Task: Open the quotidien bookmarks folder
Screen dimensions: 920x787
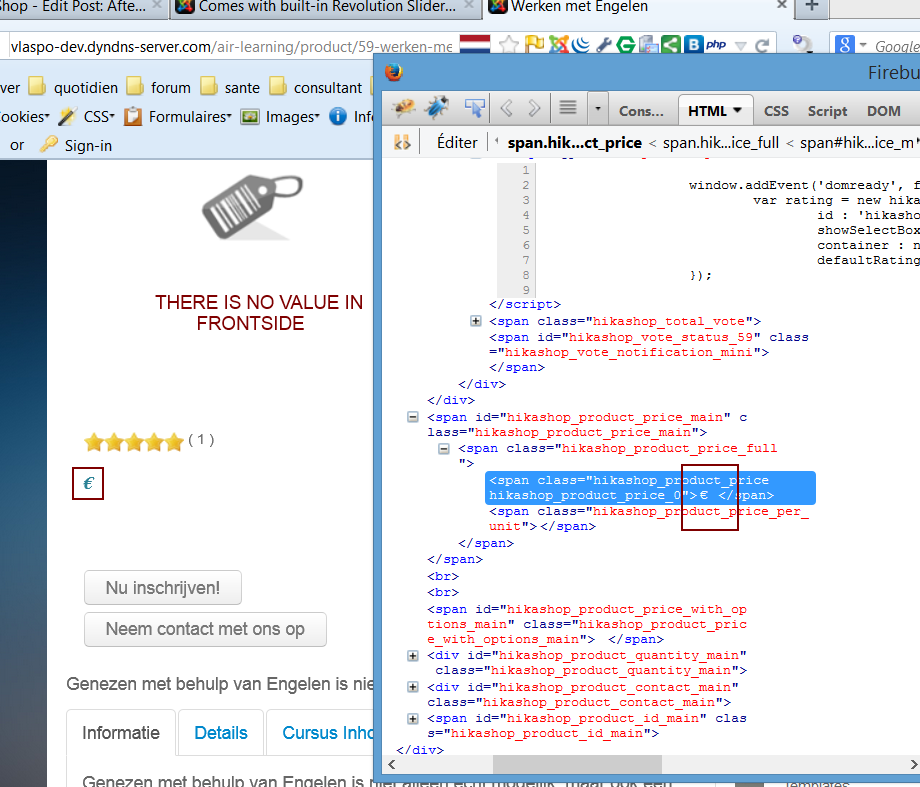Action: point(73,87)
